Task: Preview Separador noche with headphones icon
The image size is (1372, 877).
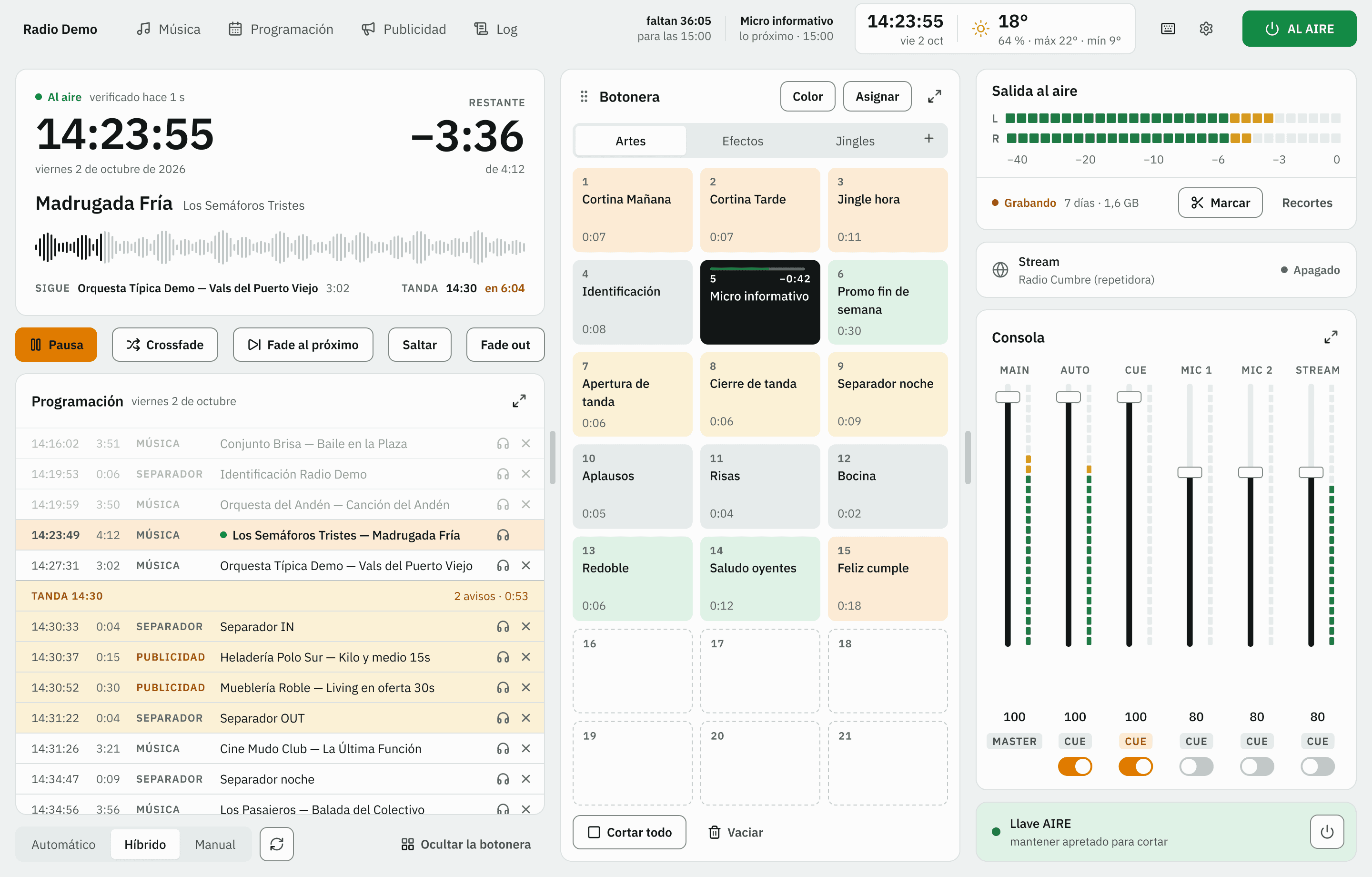Action: 503,779
